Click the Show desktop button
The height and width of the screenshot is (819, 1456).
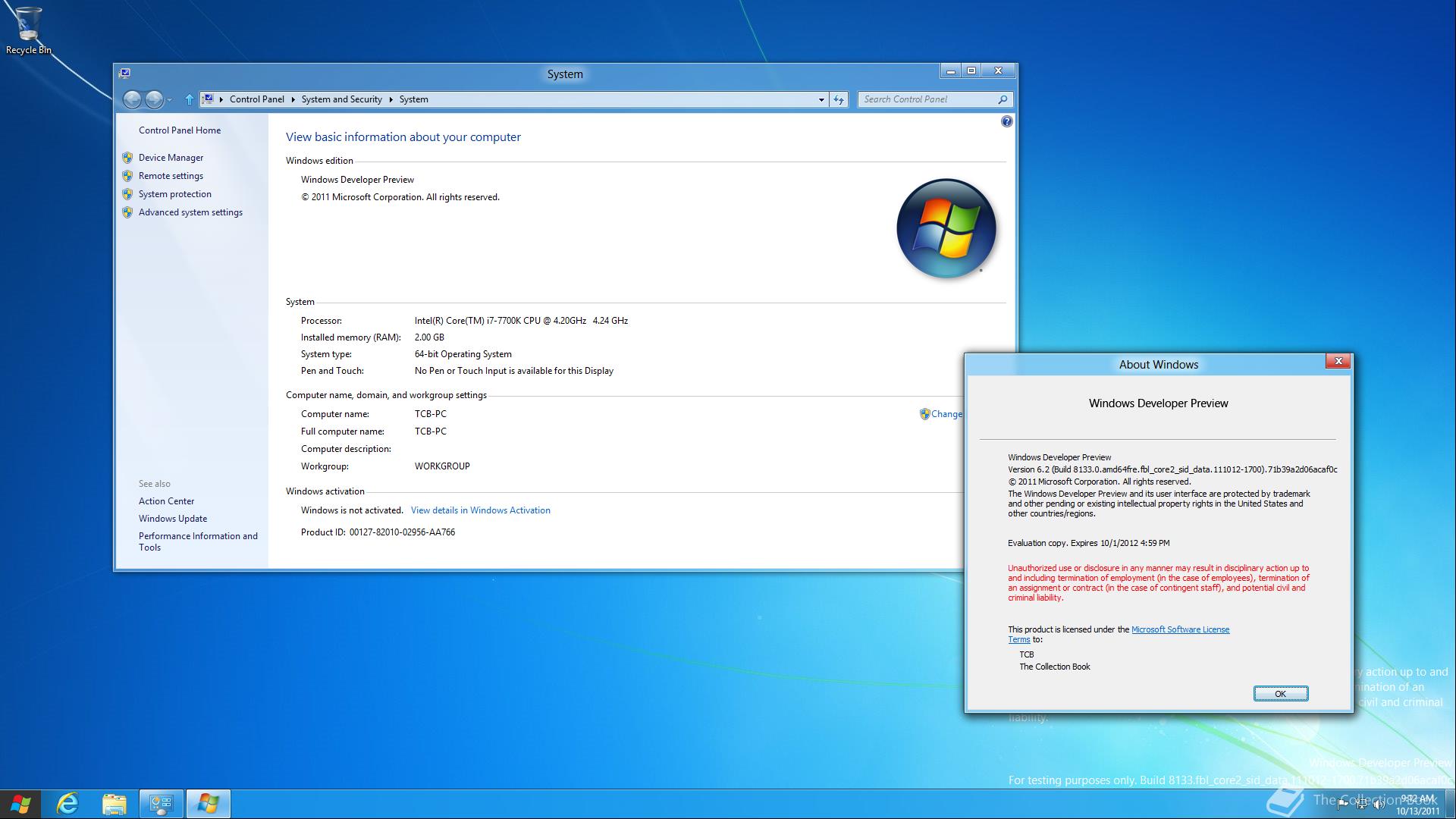click(x=1450, y=804)
